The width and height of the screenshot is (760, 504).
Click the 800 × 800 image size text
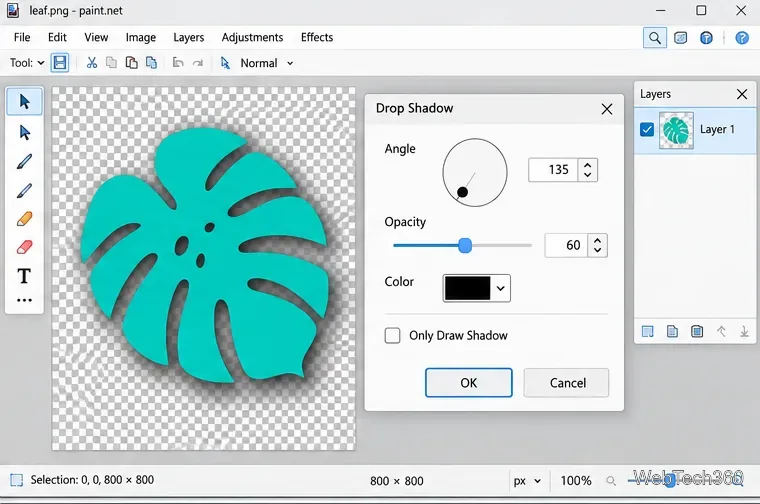(396, 481)
